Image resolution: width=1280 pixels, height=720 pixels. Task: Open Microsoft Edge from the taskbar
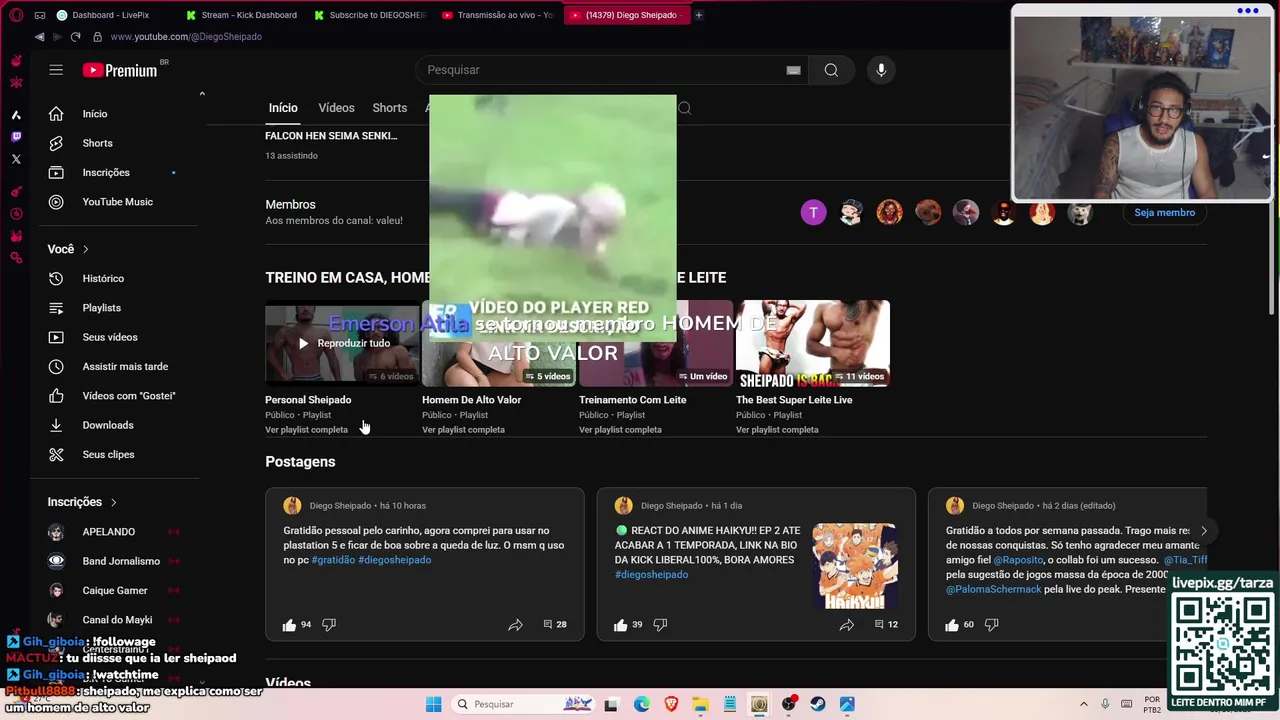coord(642,704)
